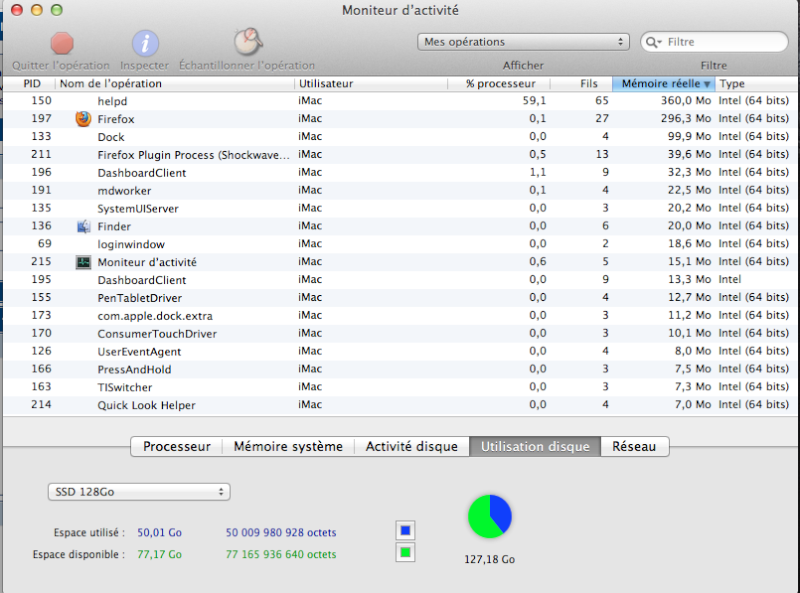Sort by the Type column header
The height and width of the screenshot is (593, 800).
point(757,84)
